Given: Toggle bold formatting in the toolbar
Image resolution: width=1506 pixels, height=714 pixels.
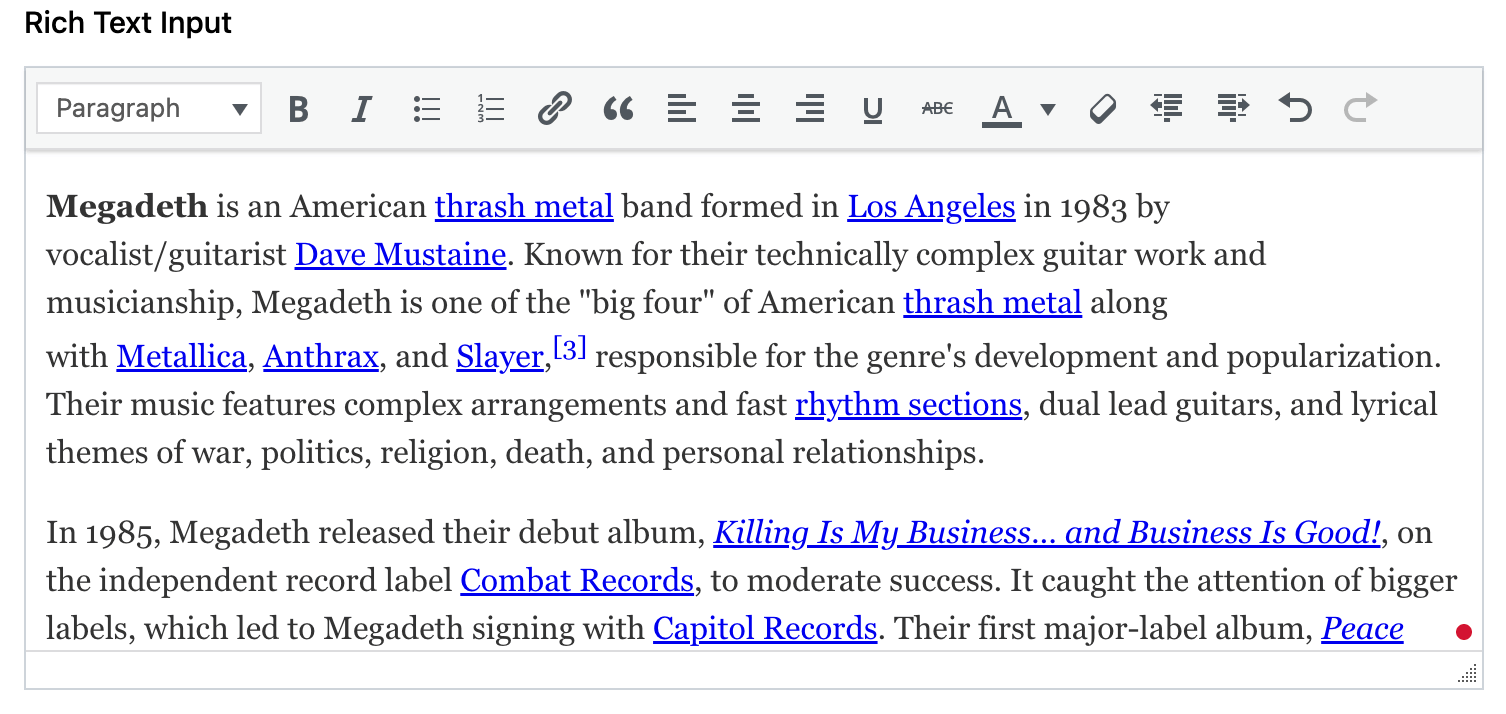Looking at the screenshot, I should 298,108.
